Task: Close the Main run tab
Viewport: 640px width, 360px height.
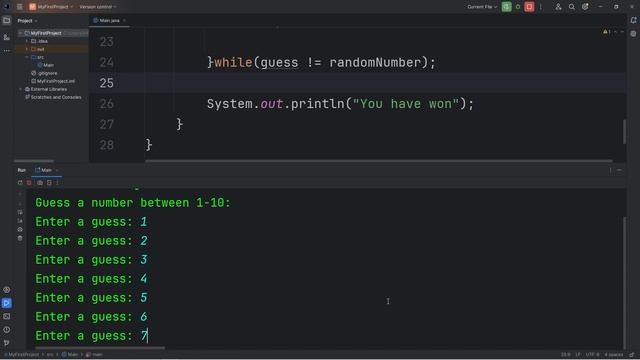Action: click(x=57, y=170)
